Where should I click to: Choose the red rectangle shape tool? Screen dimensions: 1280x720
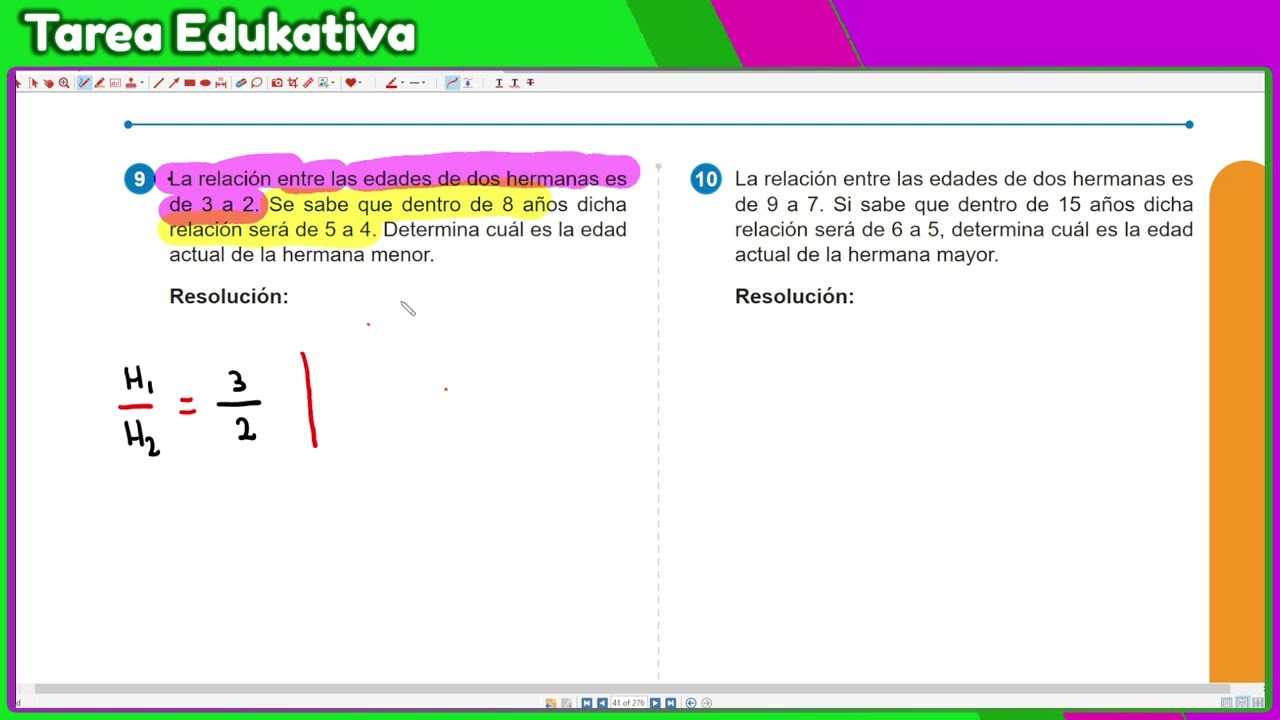pyautogui.click(x=189, y=83)
